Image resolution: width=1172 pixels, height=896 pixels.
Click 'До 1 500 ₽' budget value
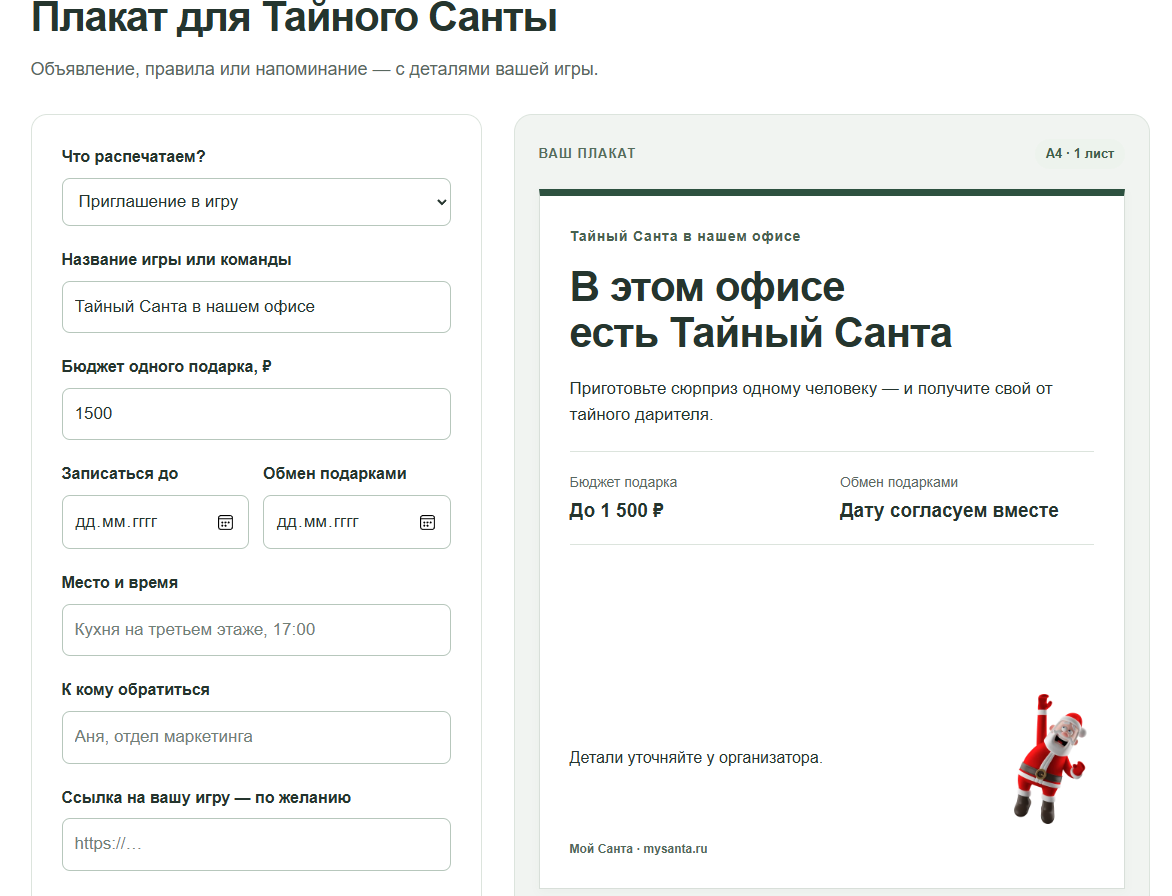(x=616, y=510)
